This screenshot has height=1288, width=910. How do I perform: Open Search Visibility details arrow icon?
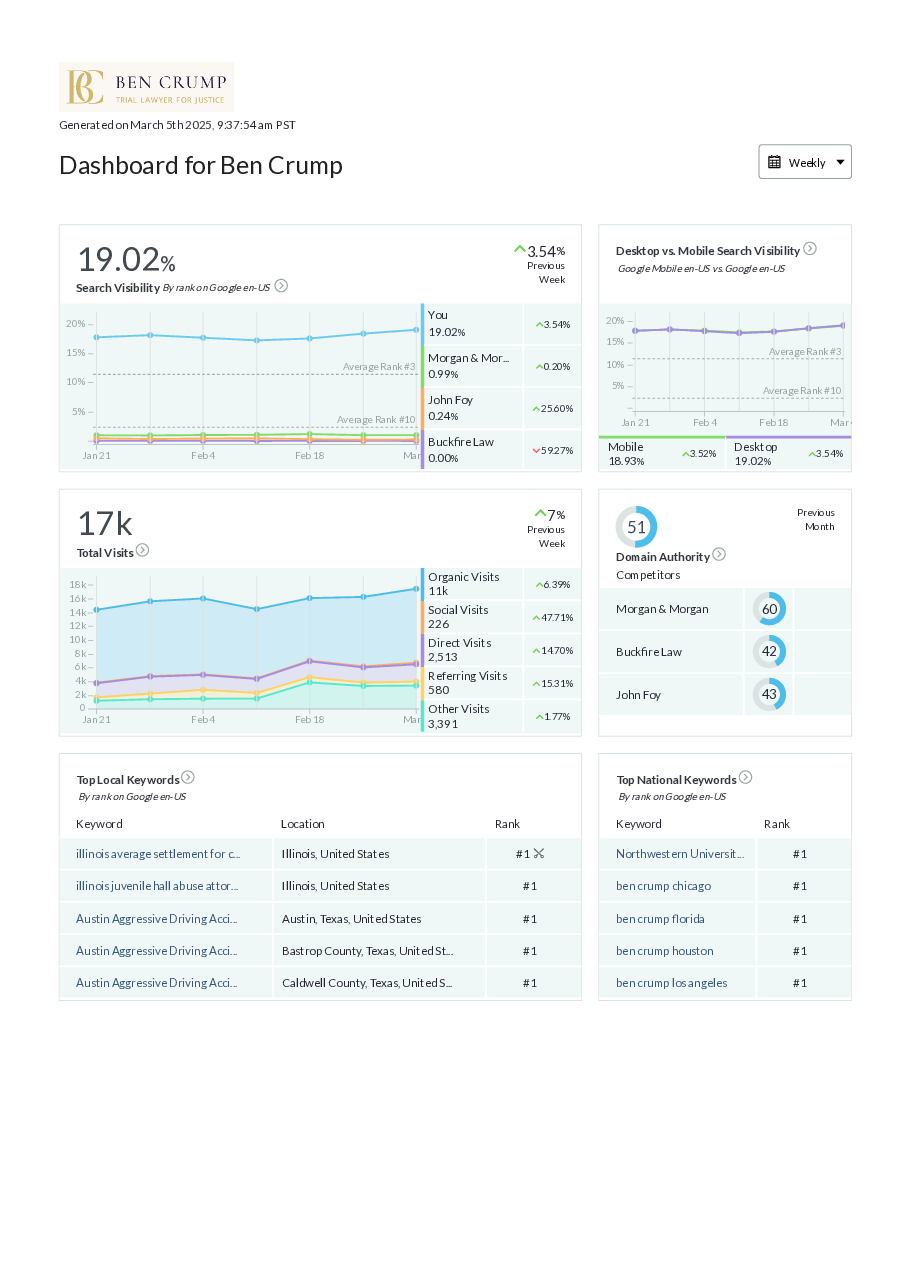[281, 286]
